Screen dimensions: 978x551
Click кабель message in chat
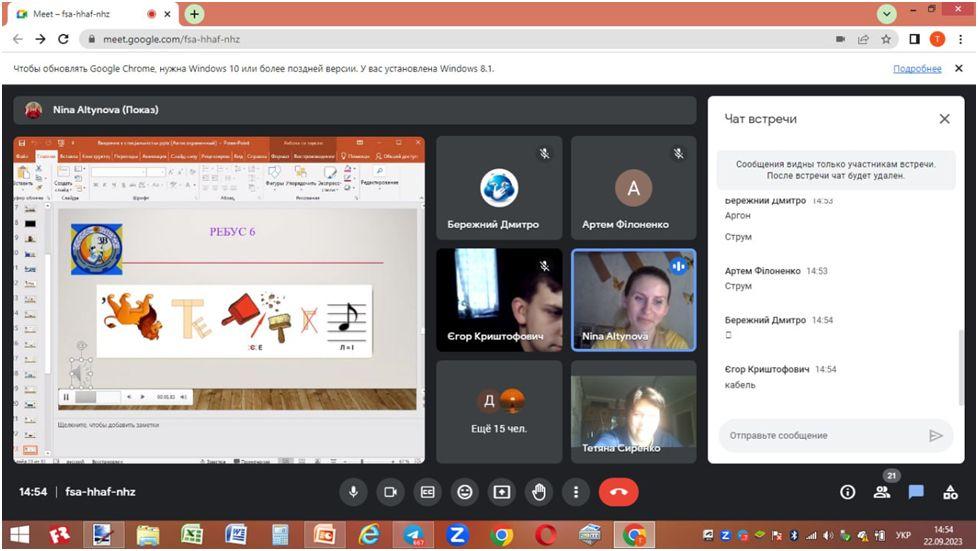[x=740, y=385]
